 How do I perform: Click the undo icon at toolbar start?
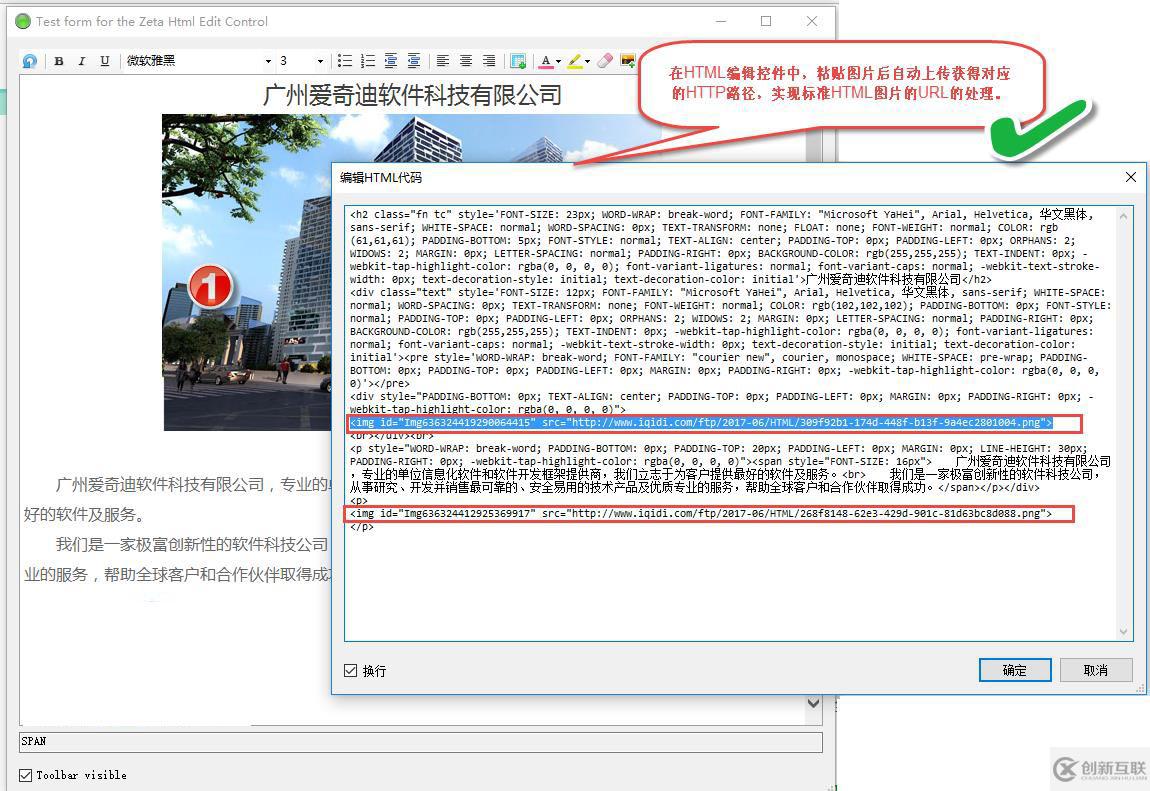(x=28, y=61)
